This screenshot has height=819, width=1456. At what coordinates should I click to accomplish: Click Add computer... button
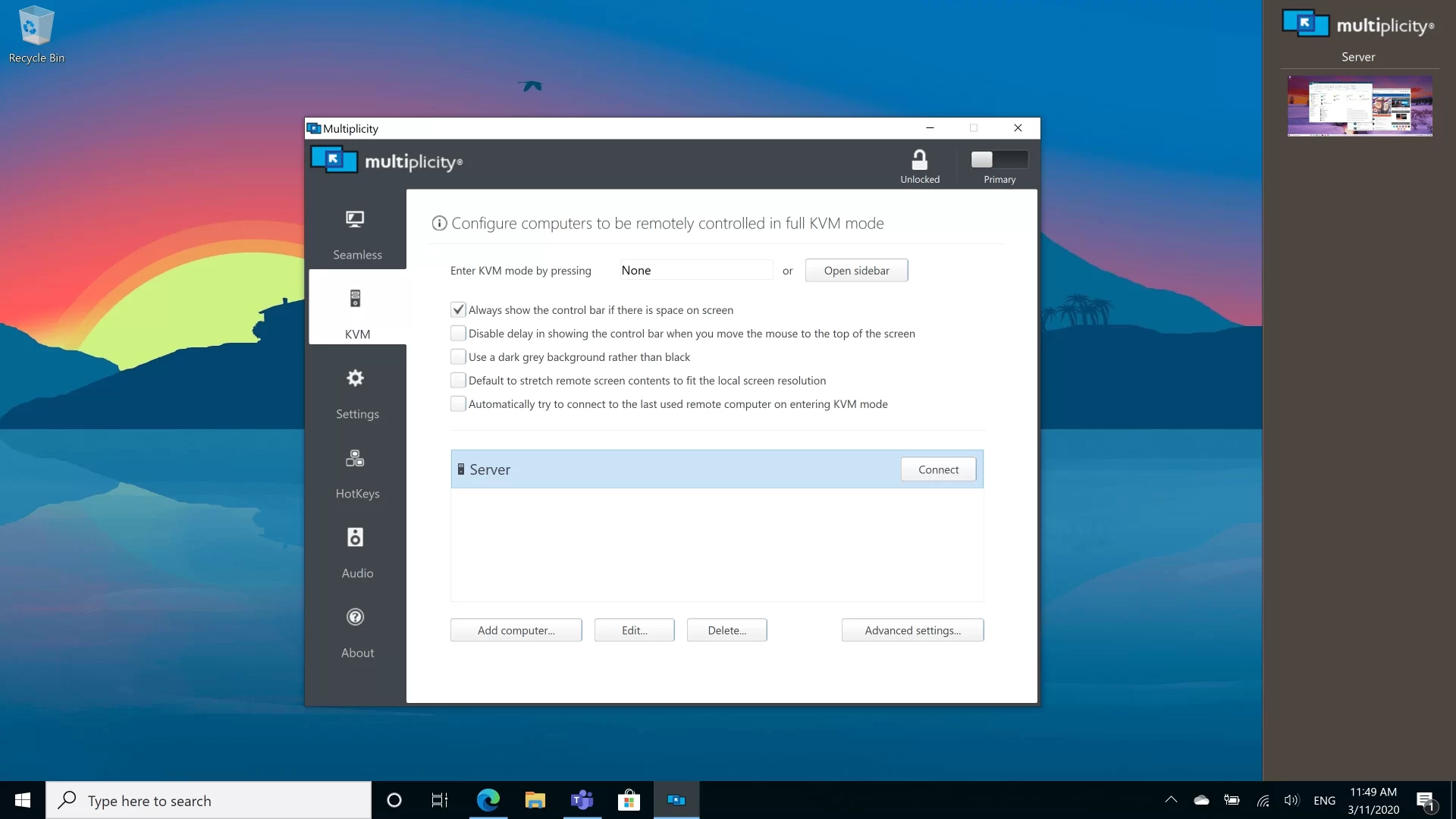(x=516, y=630)
